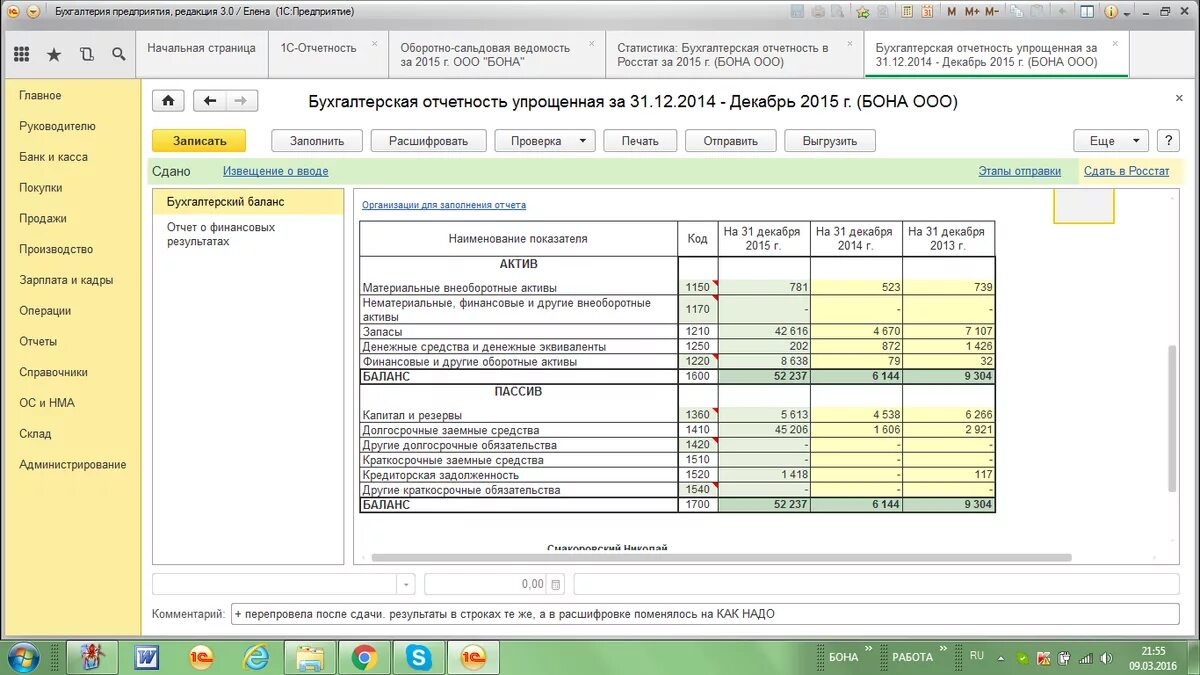Open the Favorites star icon

click(54, 54)
